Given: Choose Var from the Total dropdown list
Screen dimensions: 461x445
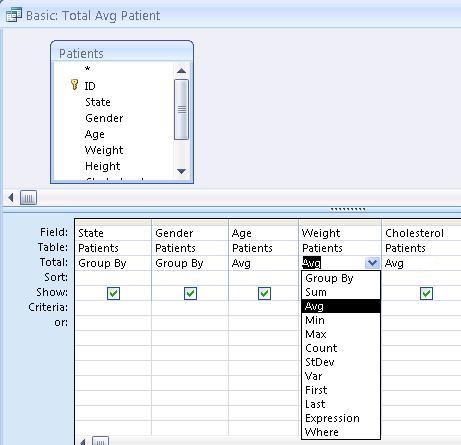Looking at the screenshot, I should click(x=341, y=376).
